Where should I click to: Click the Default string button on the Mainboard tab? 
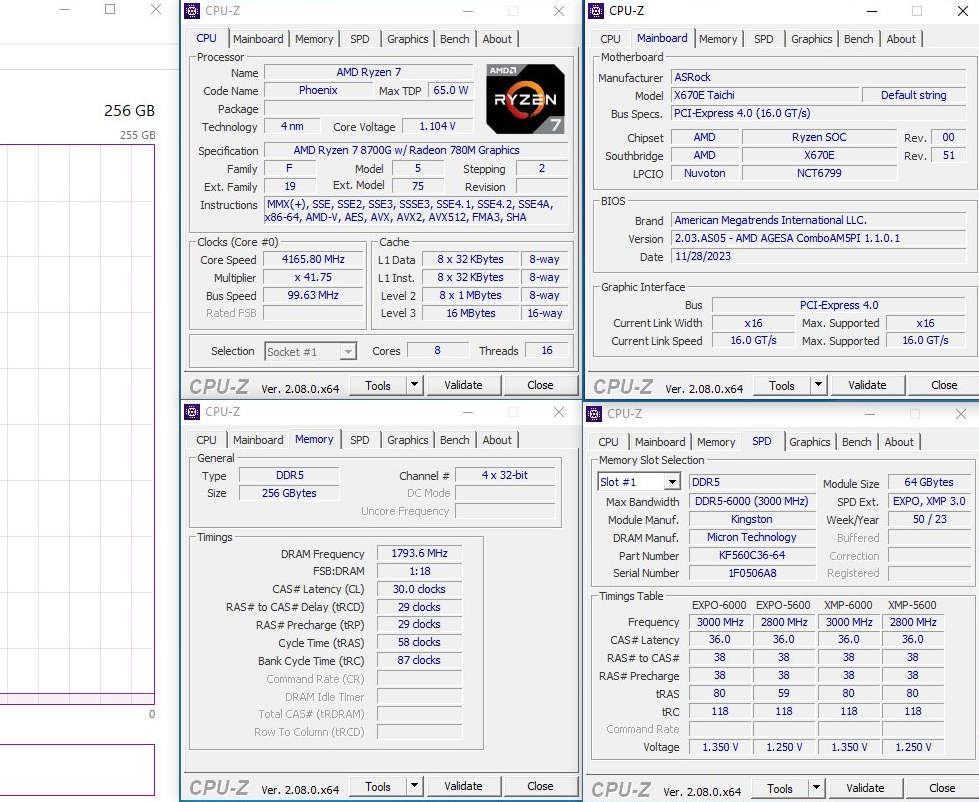point(913,94)
